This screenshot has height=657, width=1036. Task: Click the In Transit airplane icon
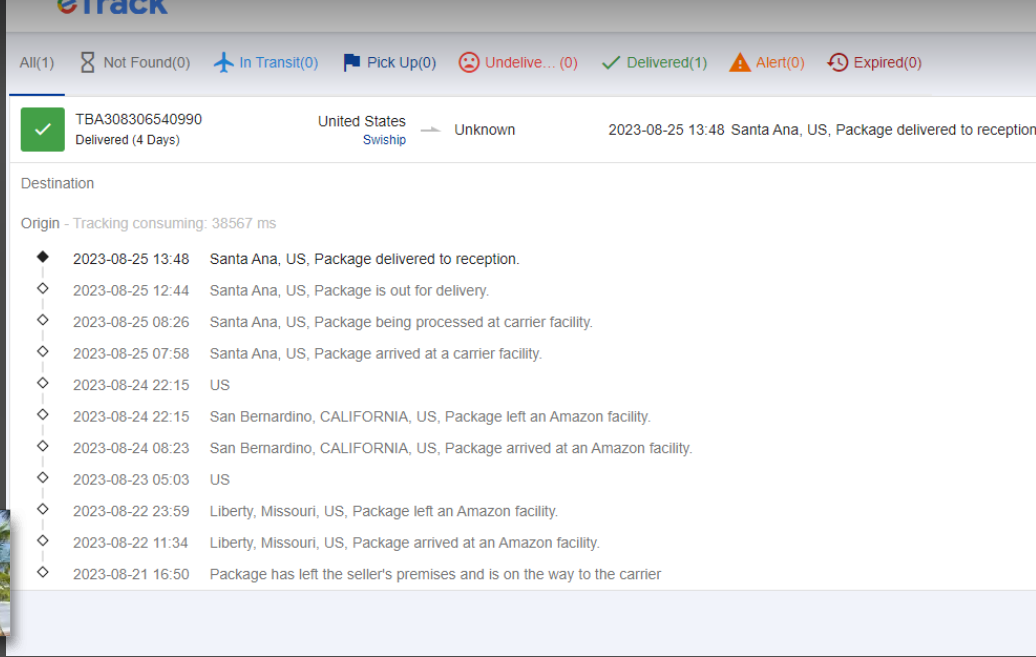[x=224, y=63]
